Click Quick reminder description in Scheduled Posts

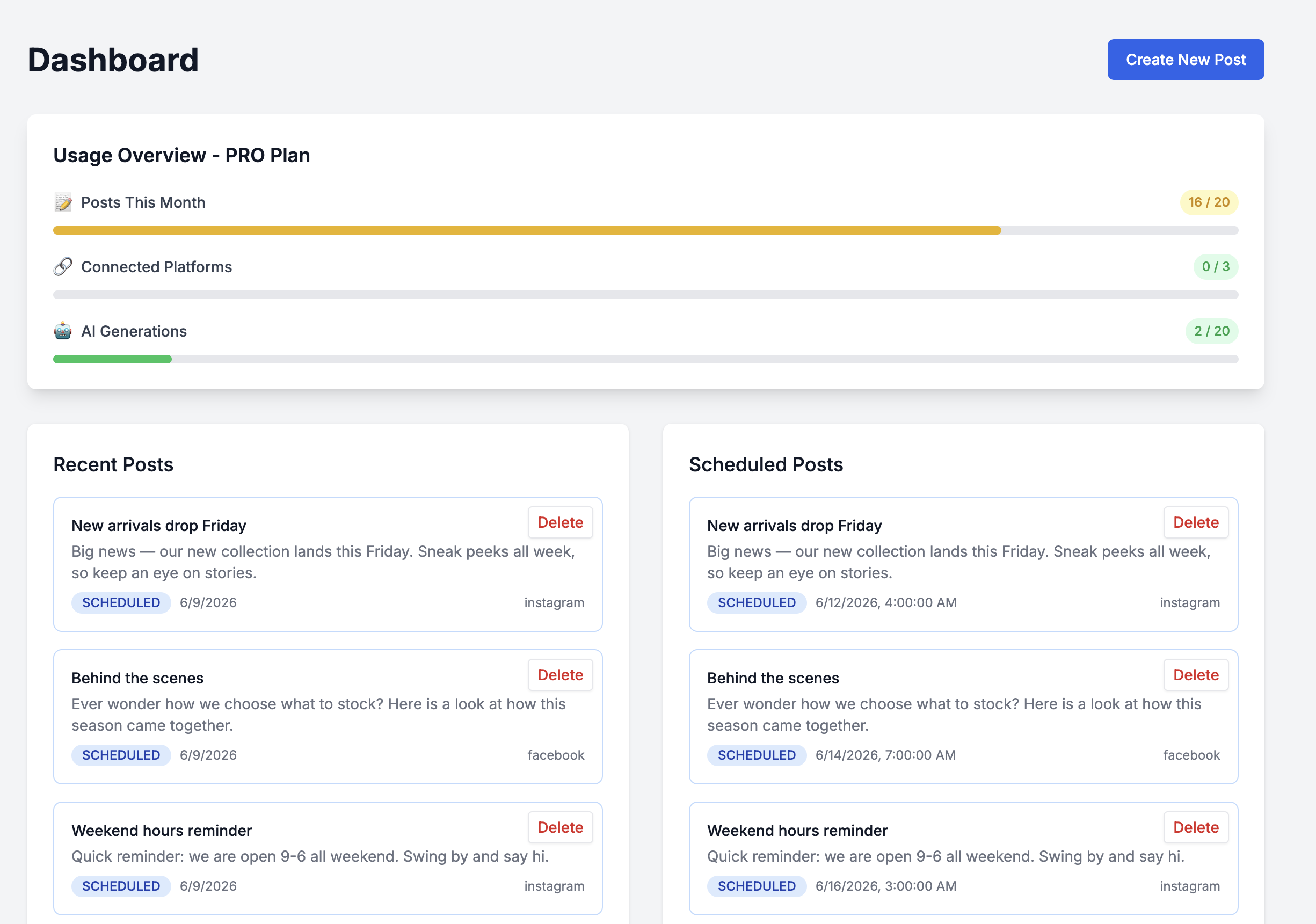click(946, 856)
